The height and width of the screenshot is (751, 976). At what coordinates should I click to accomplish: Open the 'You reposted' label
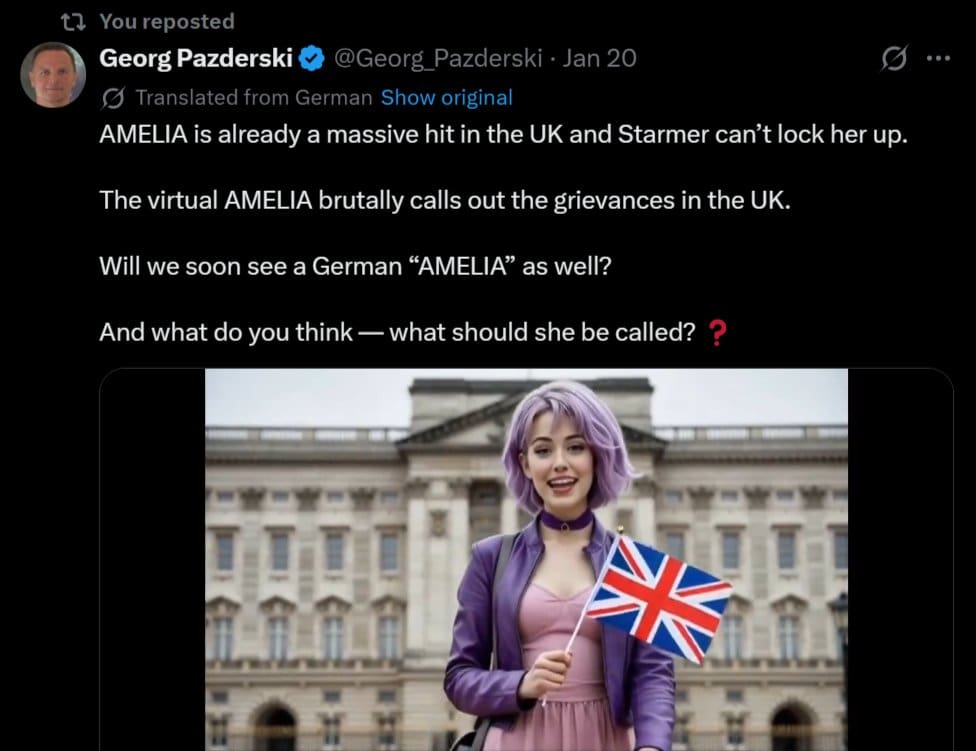[x=167, y=22]
